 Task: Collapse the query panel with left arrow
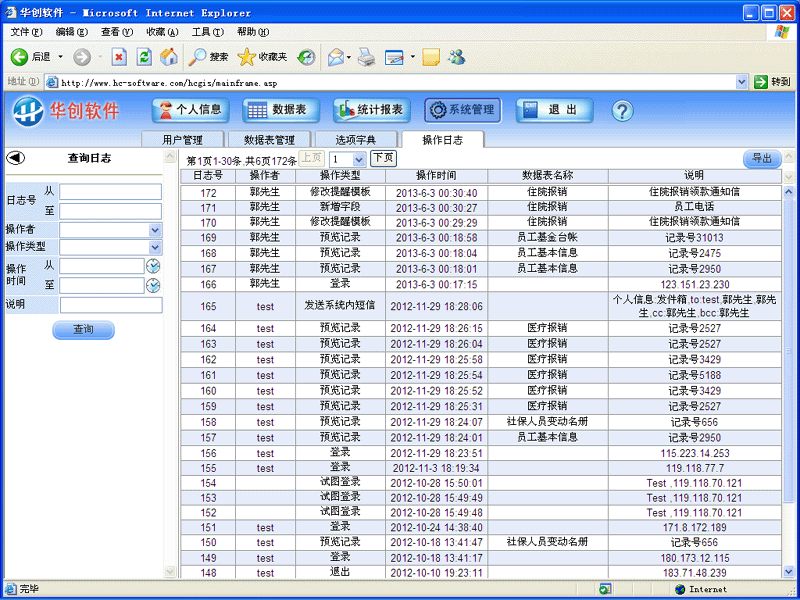click(x=15, y=158)
